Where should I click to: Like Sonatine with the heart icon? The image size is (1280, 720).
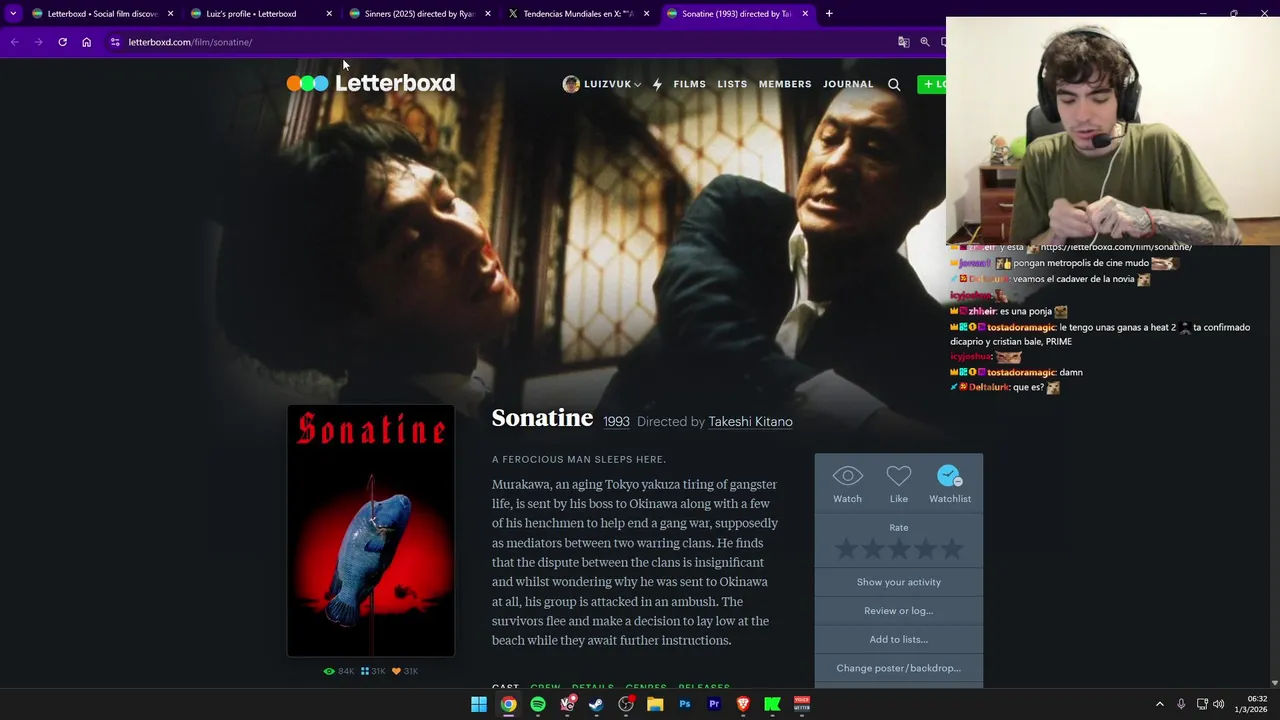pyautogui.click(x=899, y=476)
